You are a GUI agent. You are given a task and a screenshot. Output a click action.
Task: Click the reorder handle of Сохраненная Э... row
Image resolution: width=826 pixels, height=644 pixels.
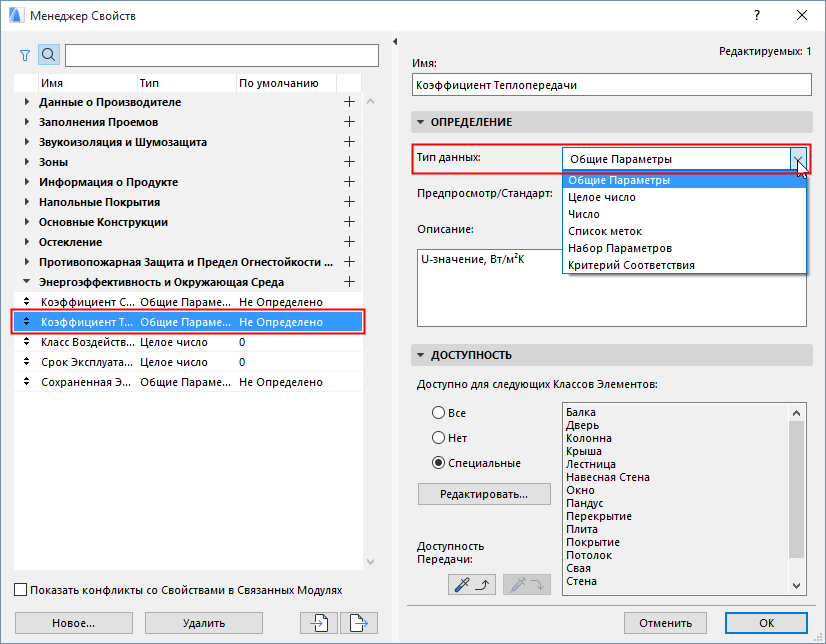click(x=26, y=382)
